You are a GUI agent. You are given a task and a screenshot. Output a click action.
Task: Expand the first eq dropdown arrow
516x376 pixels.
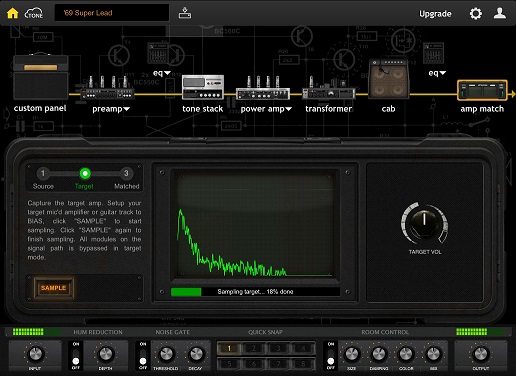167,73
